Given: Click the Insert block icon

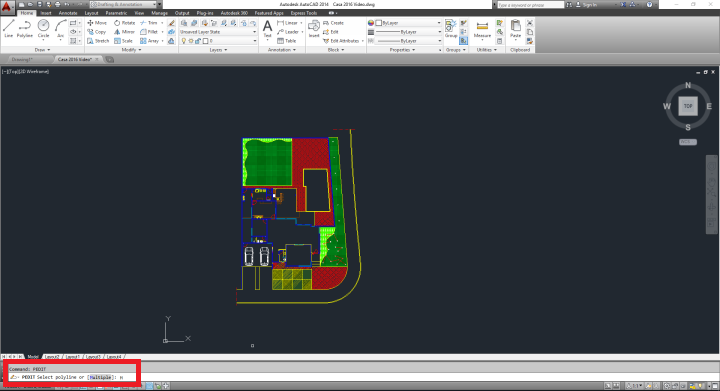Looking at the screenshot, I should coord(314,28).
